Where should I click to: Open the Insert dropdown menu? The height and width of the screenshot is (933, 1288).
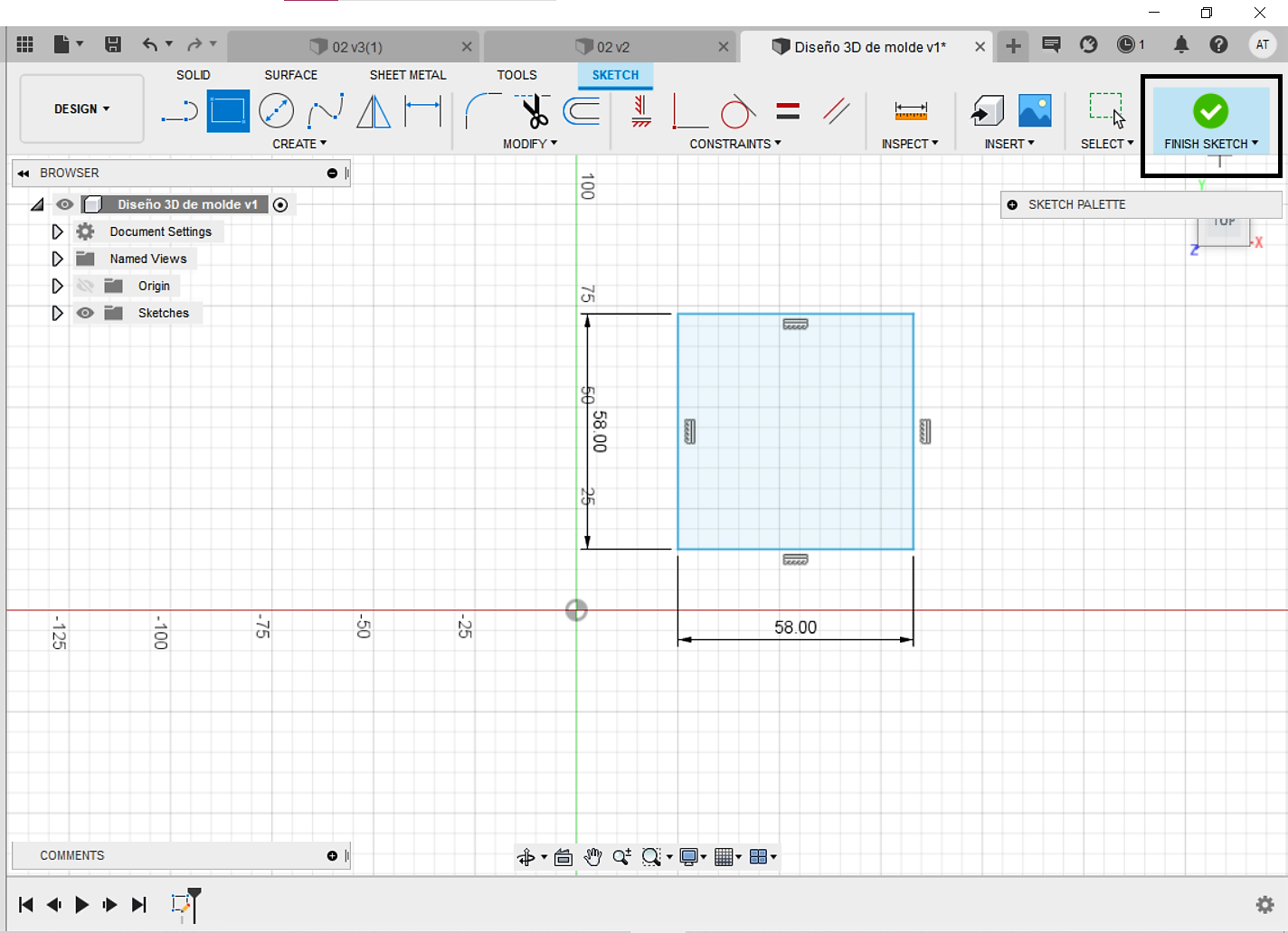1009,144
